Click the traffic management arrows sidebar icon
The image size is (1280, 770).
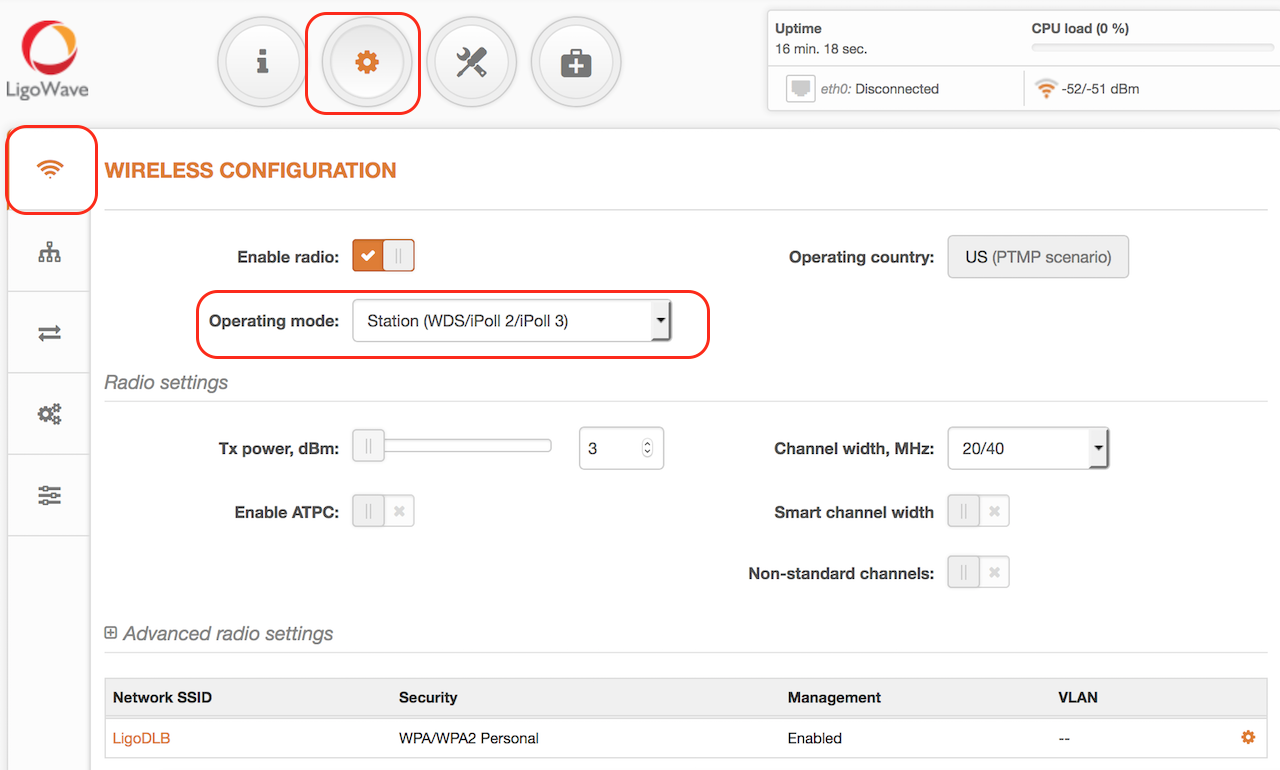click(x=48, y=332)
